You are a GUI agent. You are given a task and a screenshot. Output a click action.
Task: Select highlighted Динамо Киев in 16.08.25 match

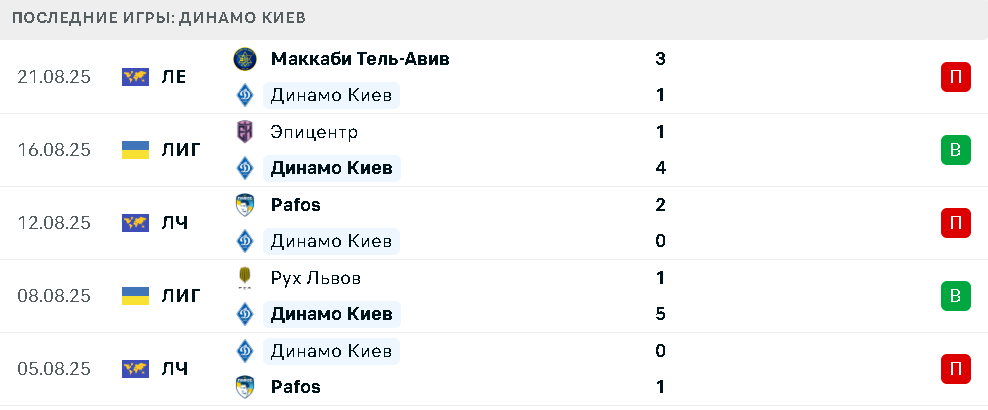tap(331, 168)
